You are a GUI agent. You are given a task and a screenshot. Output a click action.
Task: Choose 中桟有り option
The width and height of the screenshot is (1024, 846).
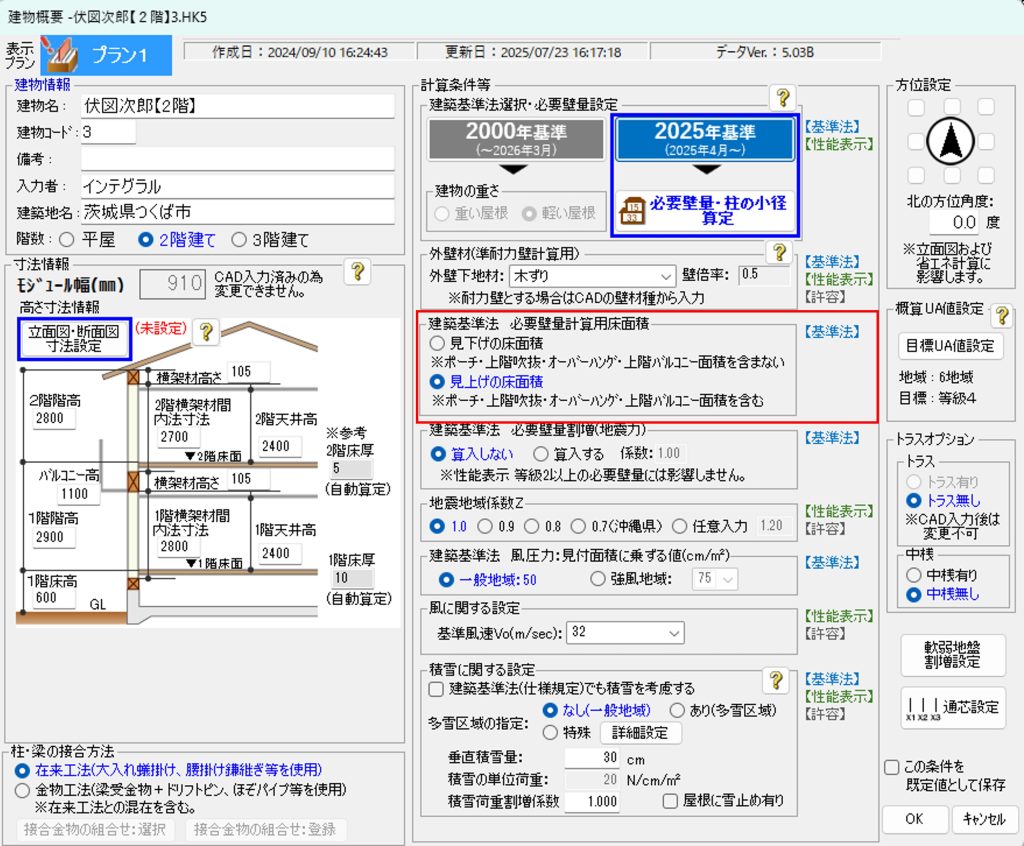coord(914,575)
